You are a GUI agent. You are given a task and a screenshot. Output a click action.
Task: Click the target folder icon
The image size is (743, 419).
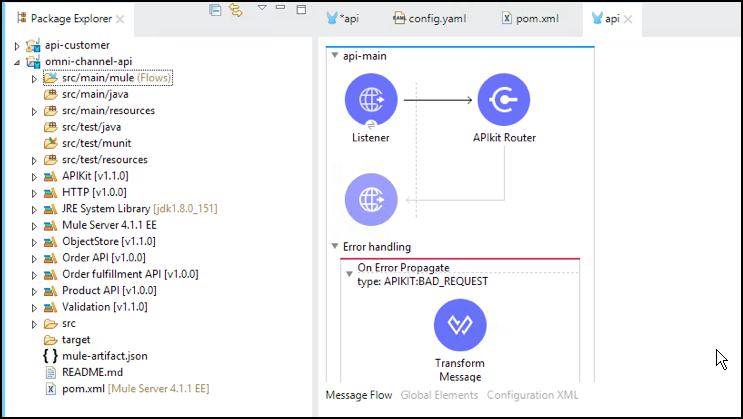coord(51,340)
